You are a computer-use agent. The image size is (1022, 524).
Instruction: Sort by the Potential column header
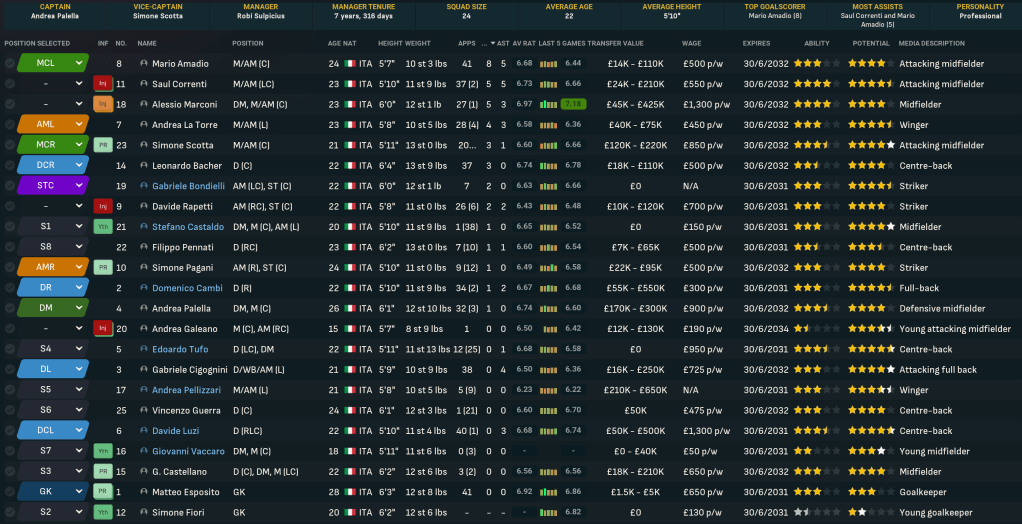[x=870, y=44]
